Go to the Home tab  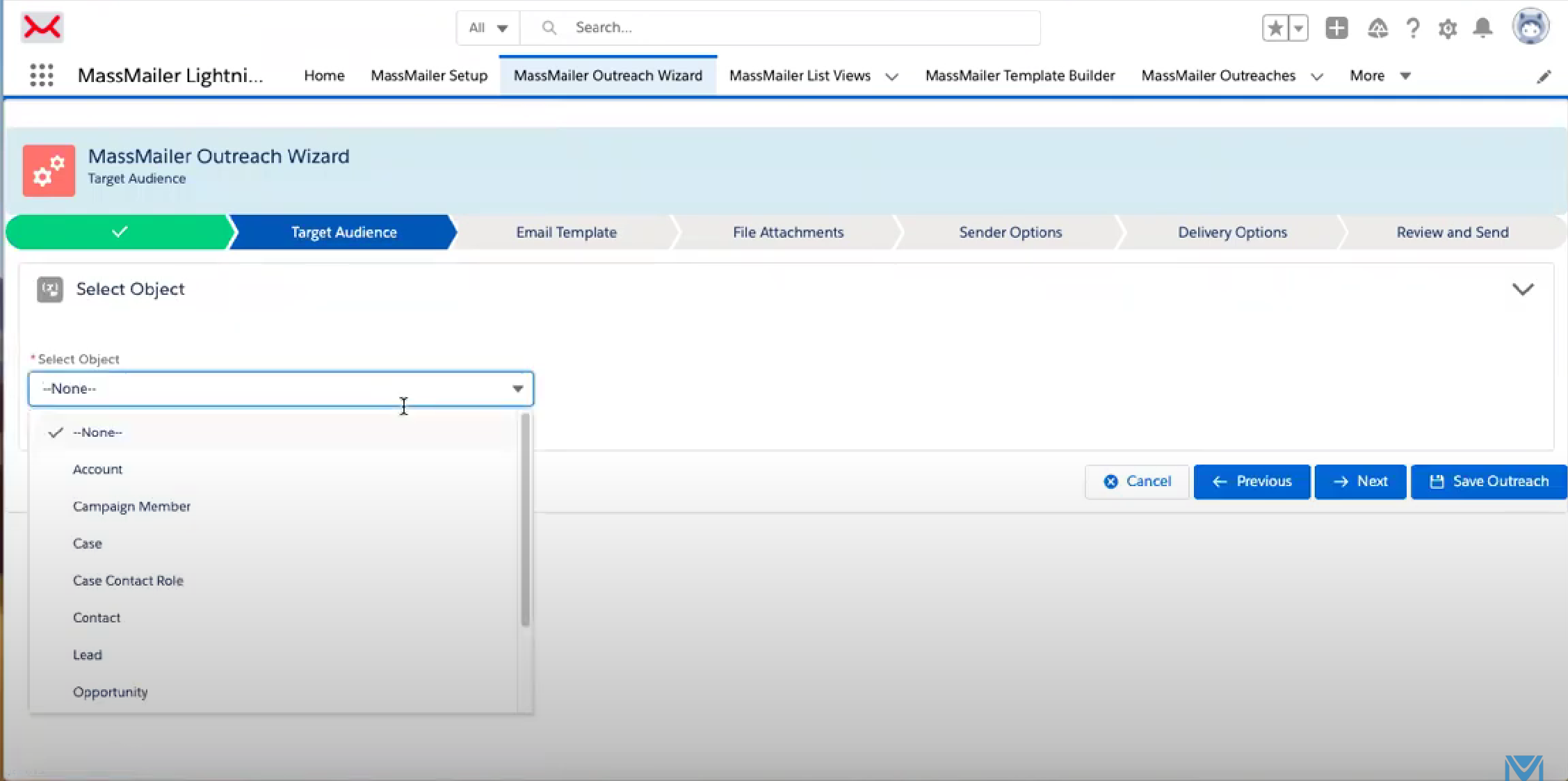(324, 75)
